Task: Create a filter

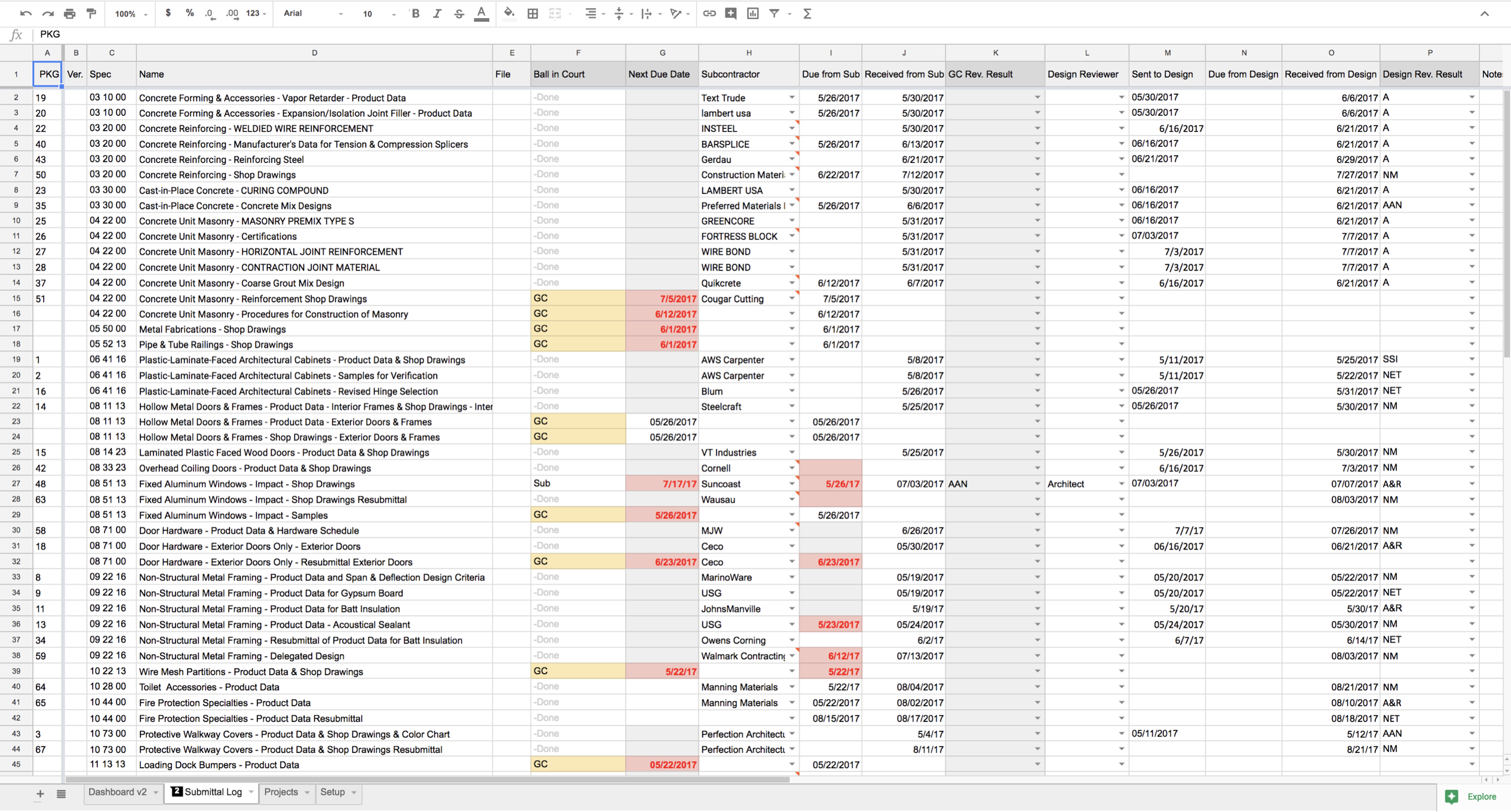Action: (775, 13)
